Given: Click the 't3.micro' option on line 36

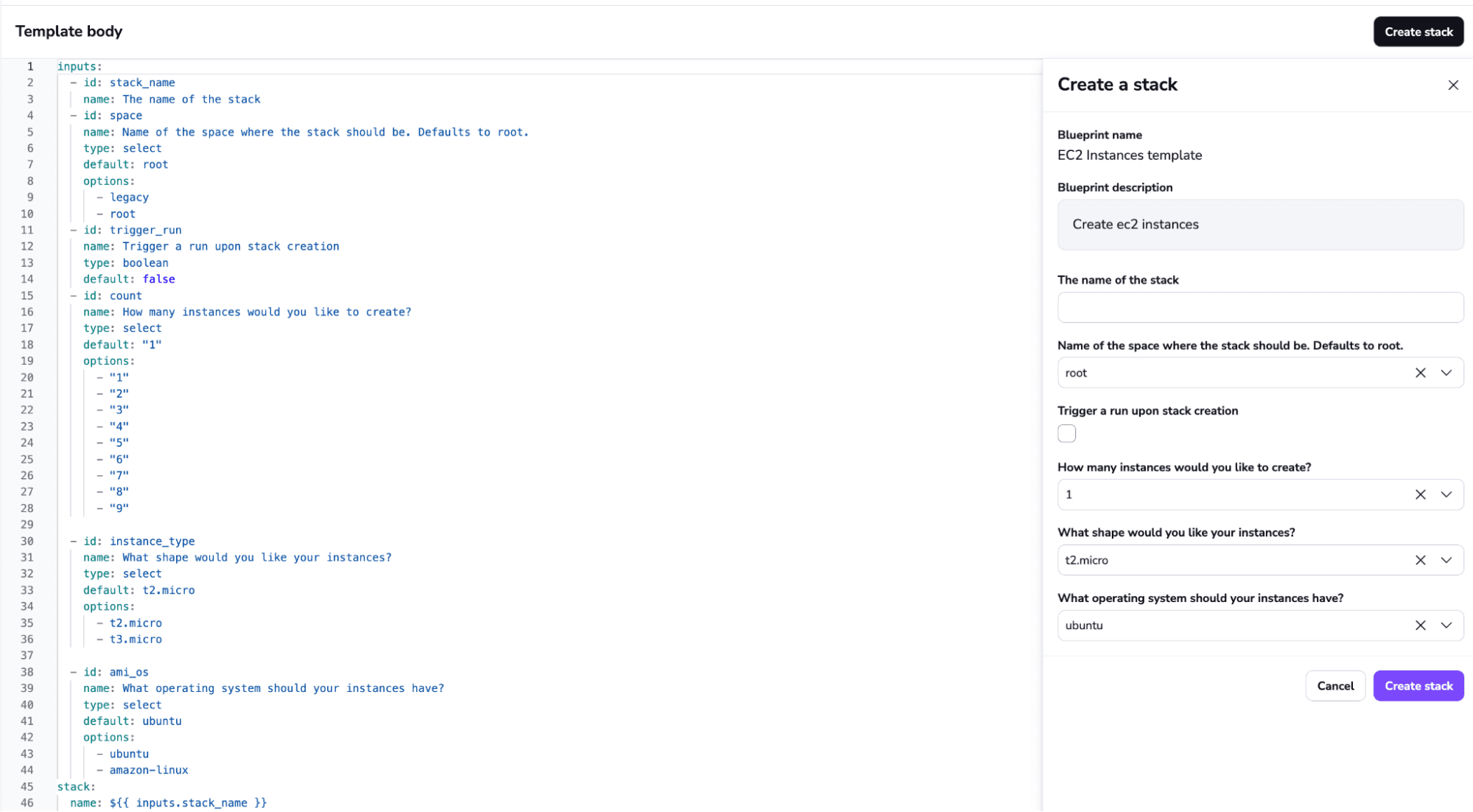Looking at the screenshot, I should 136,640.
